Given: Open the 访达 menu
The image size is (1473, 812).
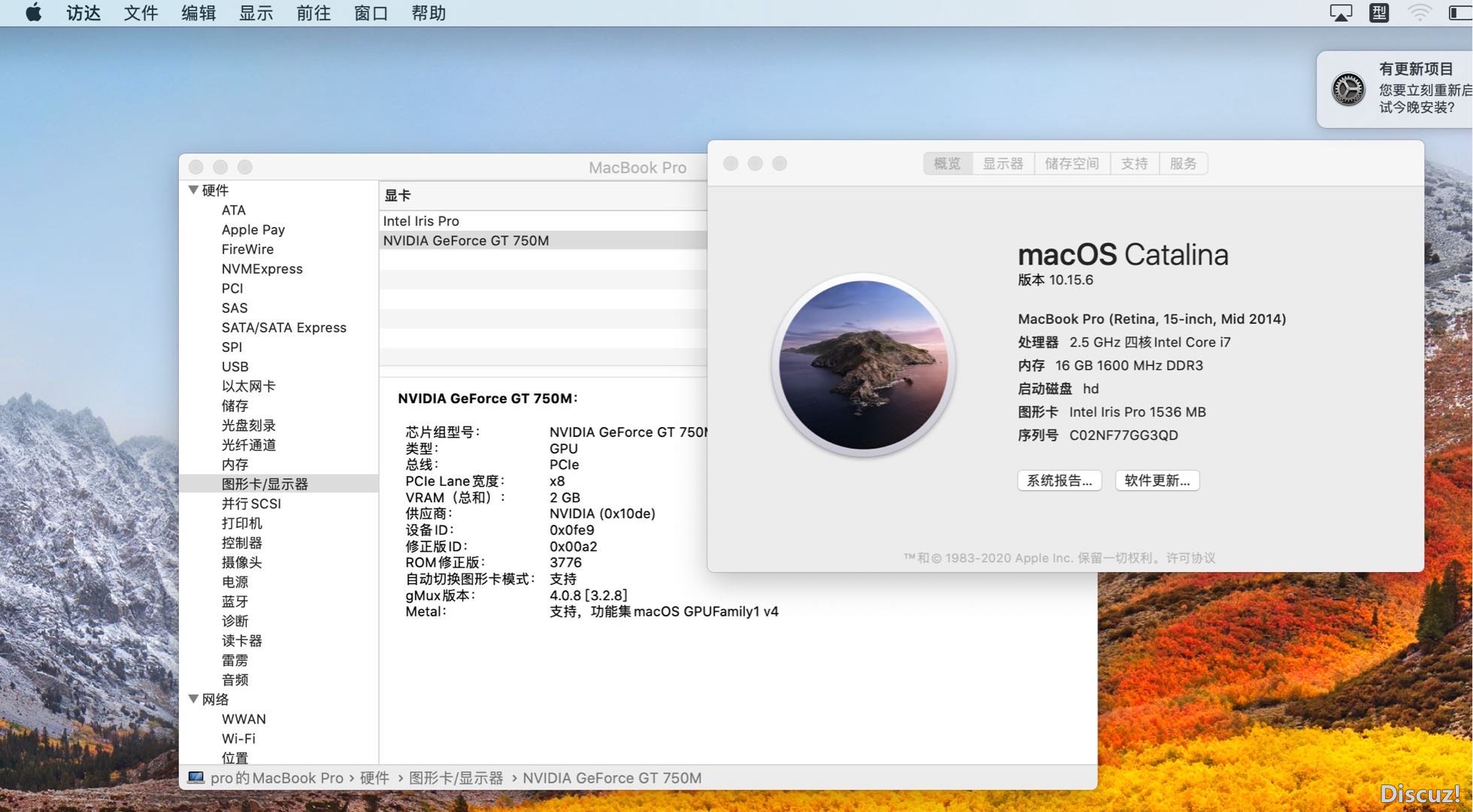Looking at the screenshot, I should point(83,13).
